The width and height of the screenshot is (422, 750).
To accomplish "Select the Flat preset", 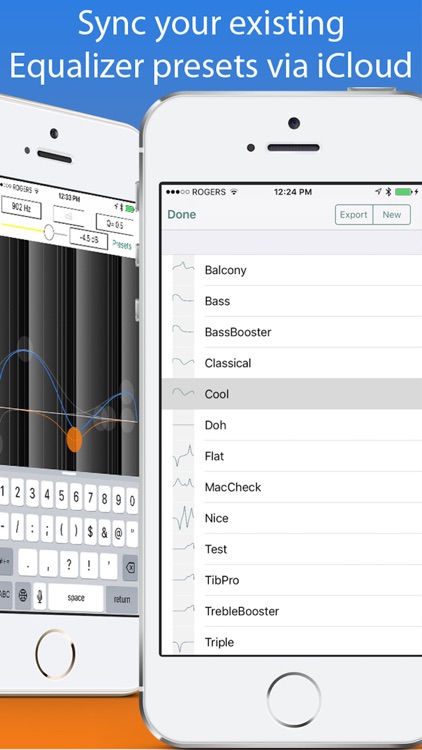I will (x=292, y=456).
